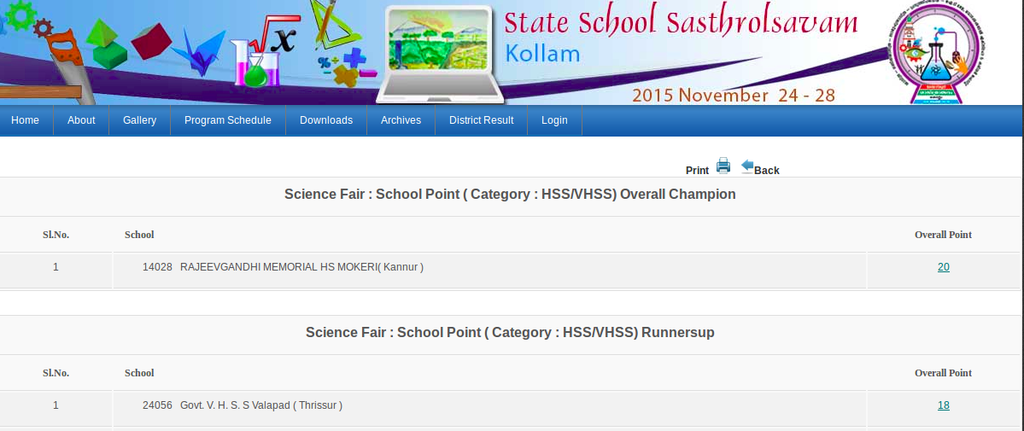The width and height of the screenshot is (1024, 431).
Task: Click the blue Back arrow icon
Action: (x=747, y=166)
